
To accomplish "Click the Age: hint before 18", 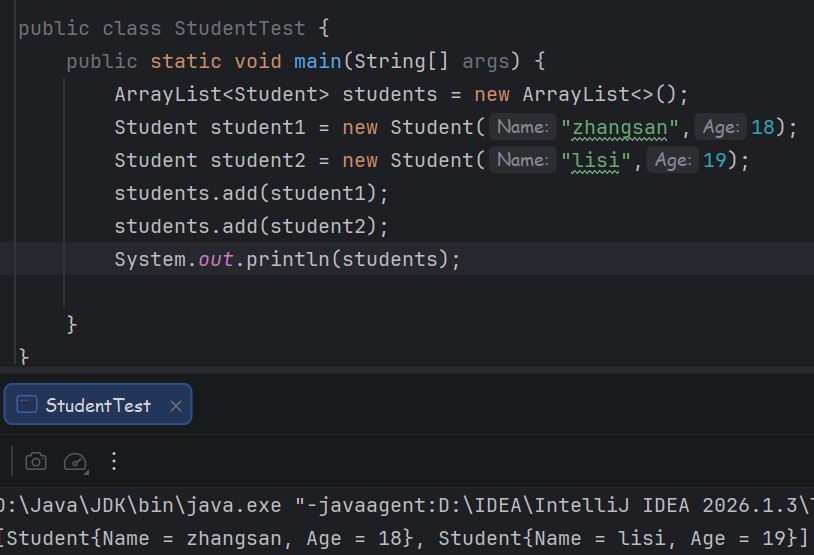I will coord(721,127).
